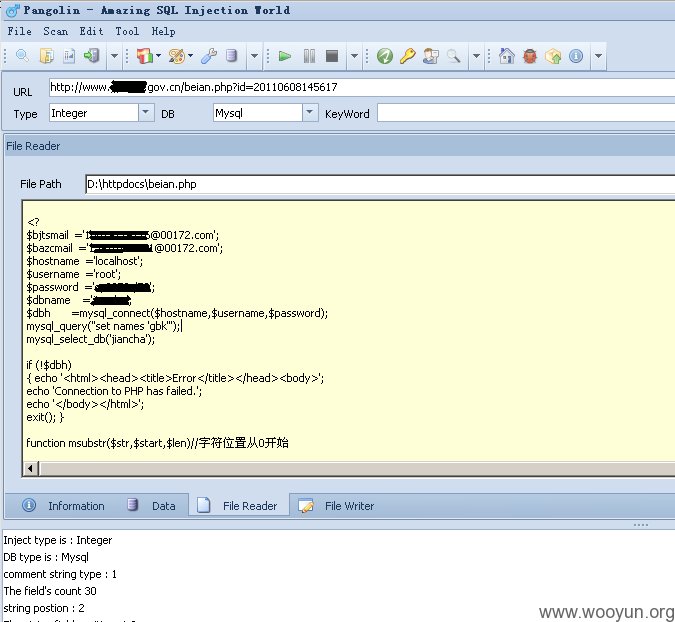Image resolution: width=675 pixels, height=622 pixels.
Task: Stop the scan with stop button
Action: coord(332,56)
